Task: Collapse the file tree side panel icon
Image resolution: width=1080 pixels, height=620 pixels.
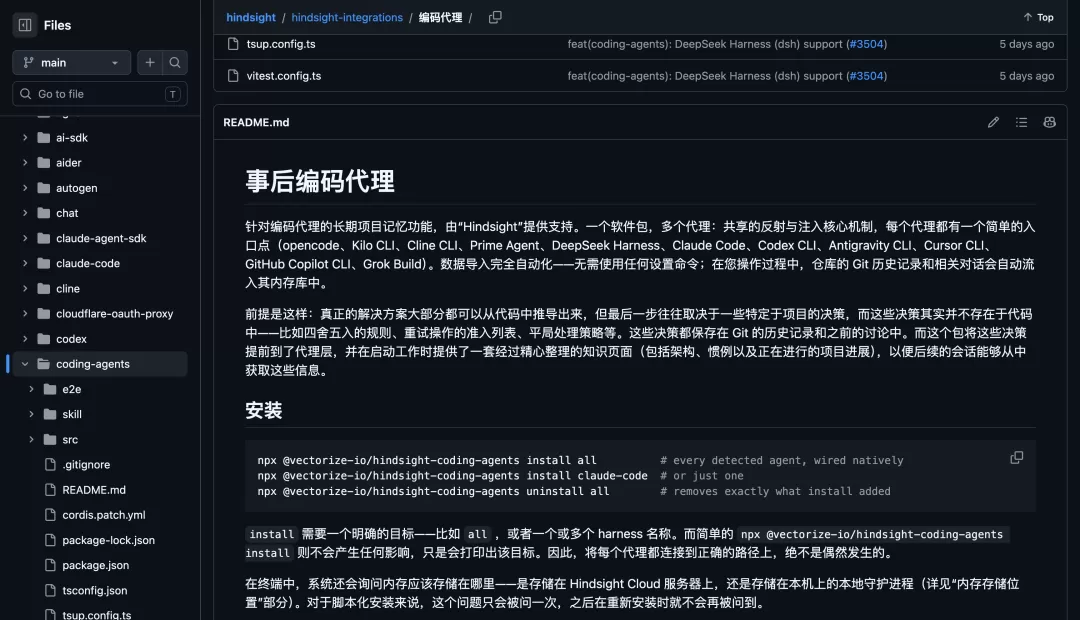Action: [x=25, y=25]
